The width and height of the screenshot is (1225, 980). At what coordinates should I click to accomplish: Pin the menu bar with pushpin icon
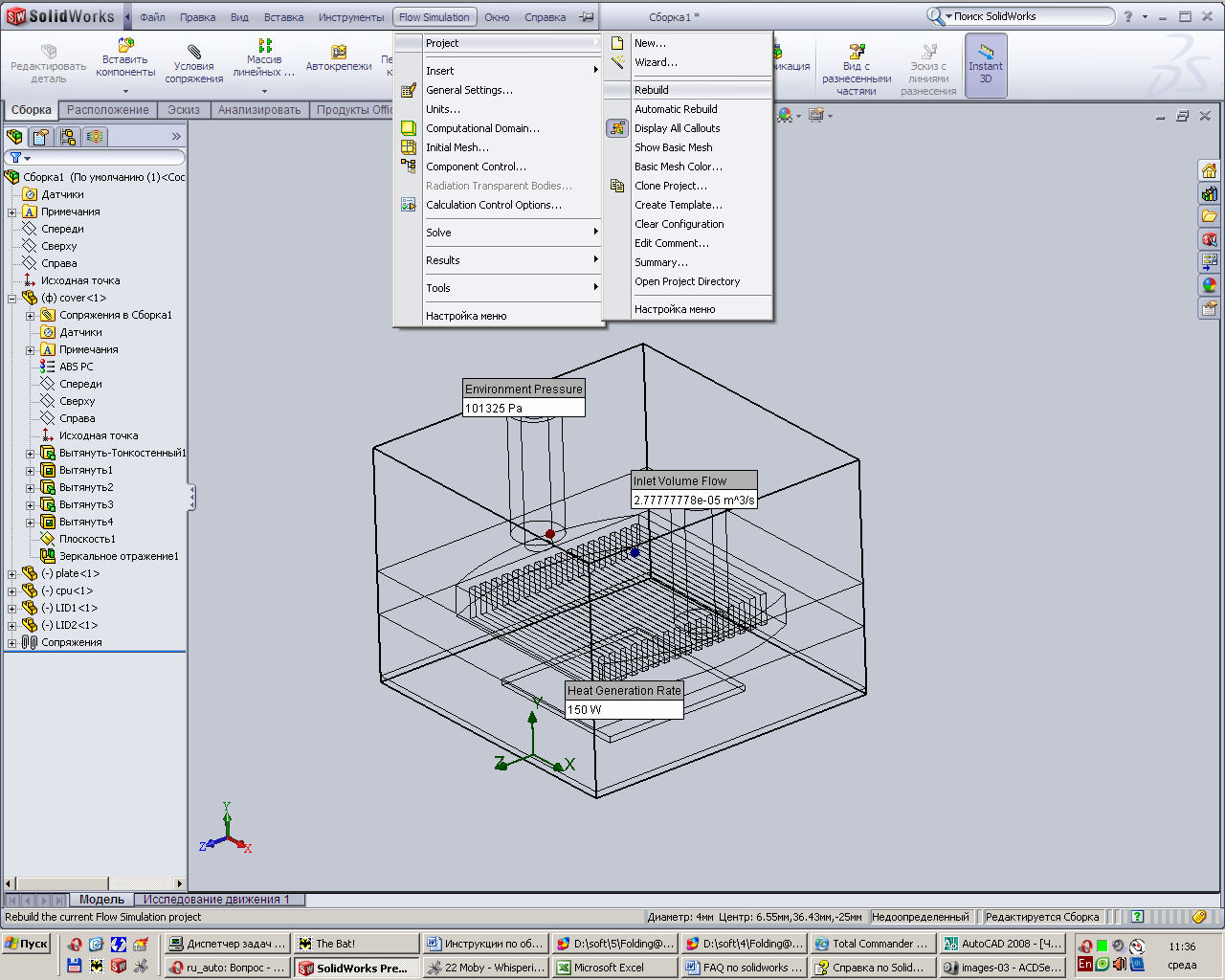587,16
